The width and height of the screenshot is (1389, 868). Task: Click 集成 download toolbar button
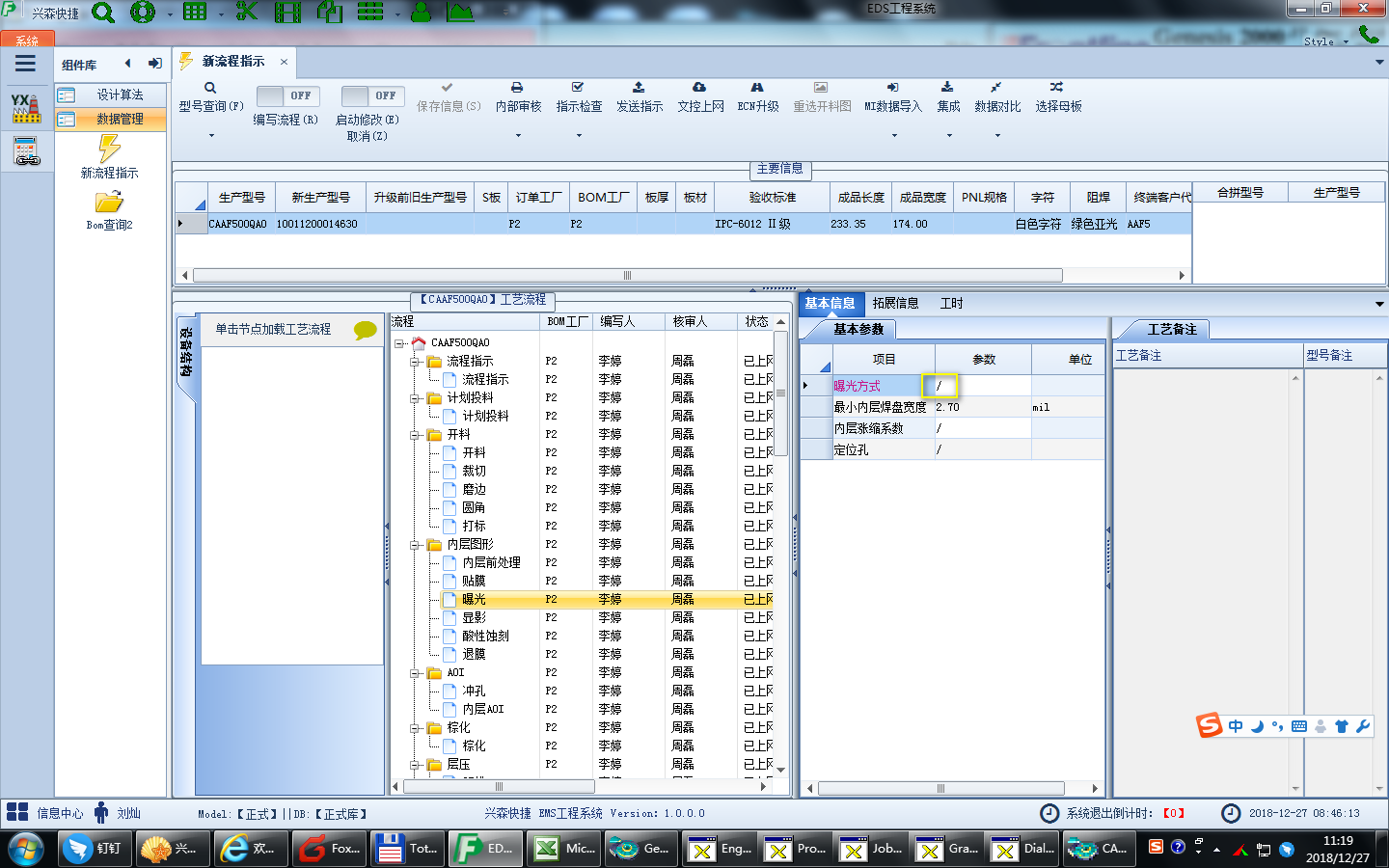tap(948, 97)
